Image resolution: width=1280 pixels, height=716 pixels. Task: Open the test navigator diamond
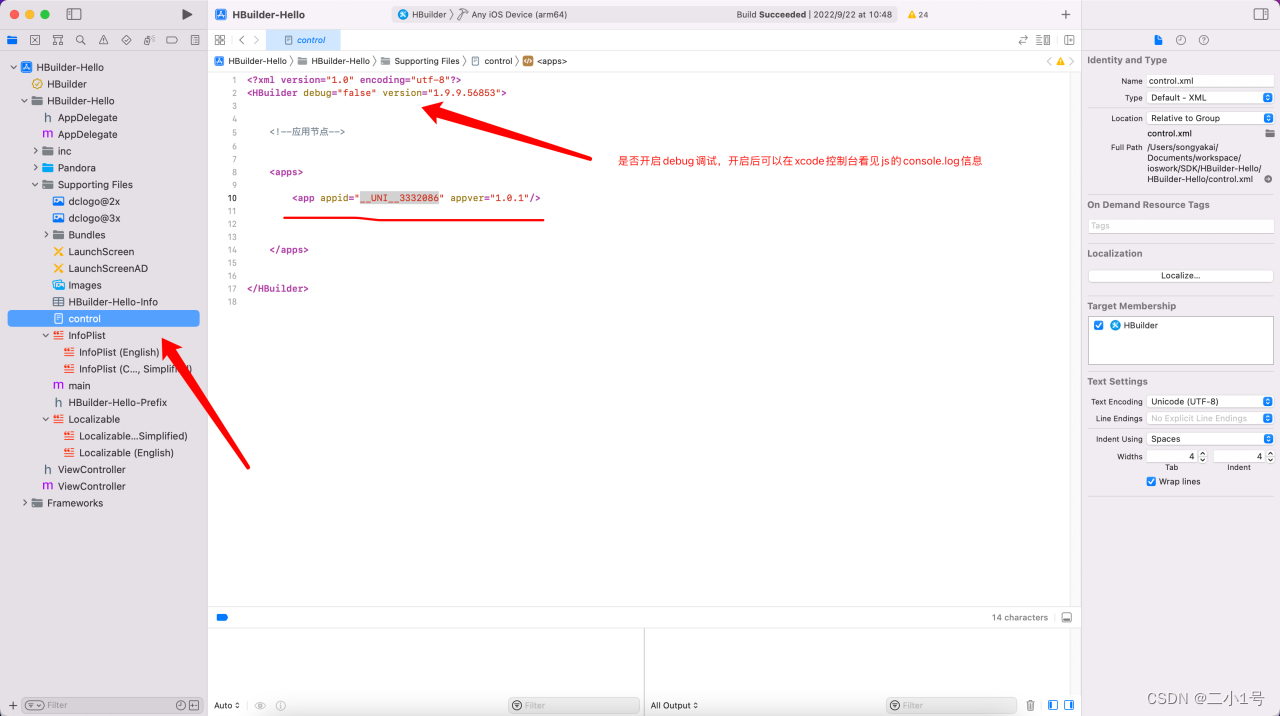[126, 40]
